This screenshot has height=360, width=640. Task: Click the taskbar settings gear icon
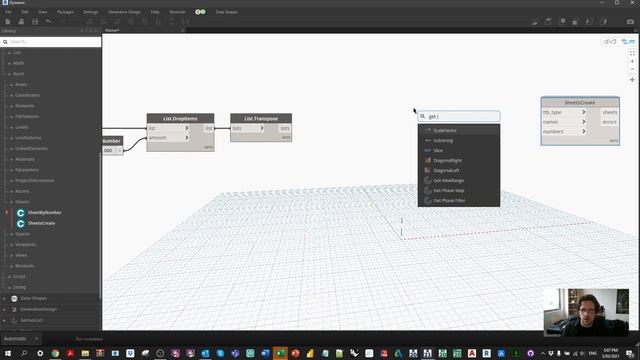tap(40, 353)
